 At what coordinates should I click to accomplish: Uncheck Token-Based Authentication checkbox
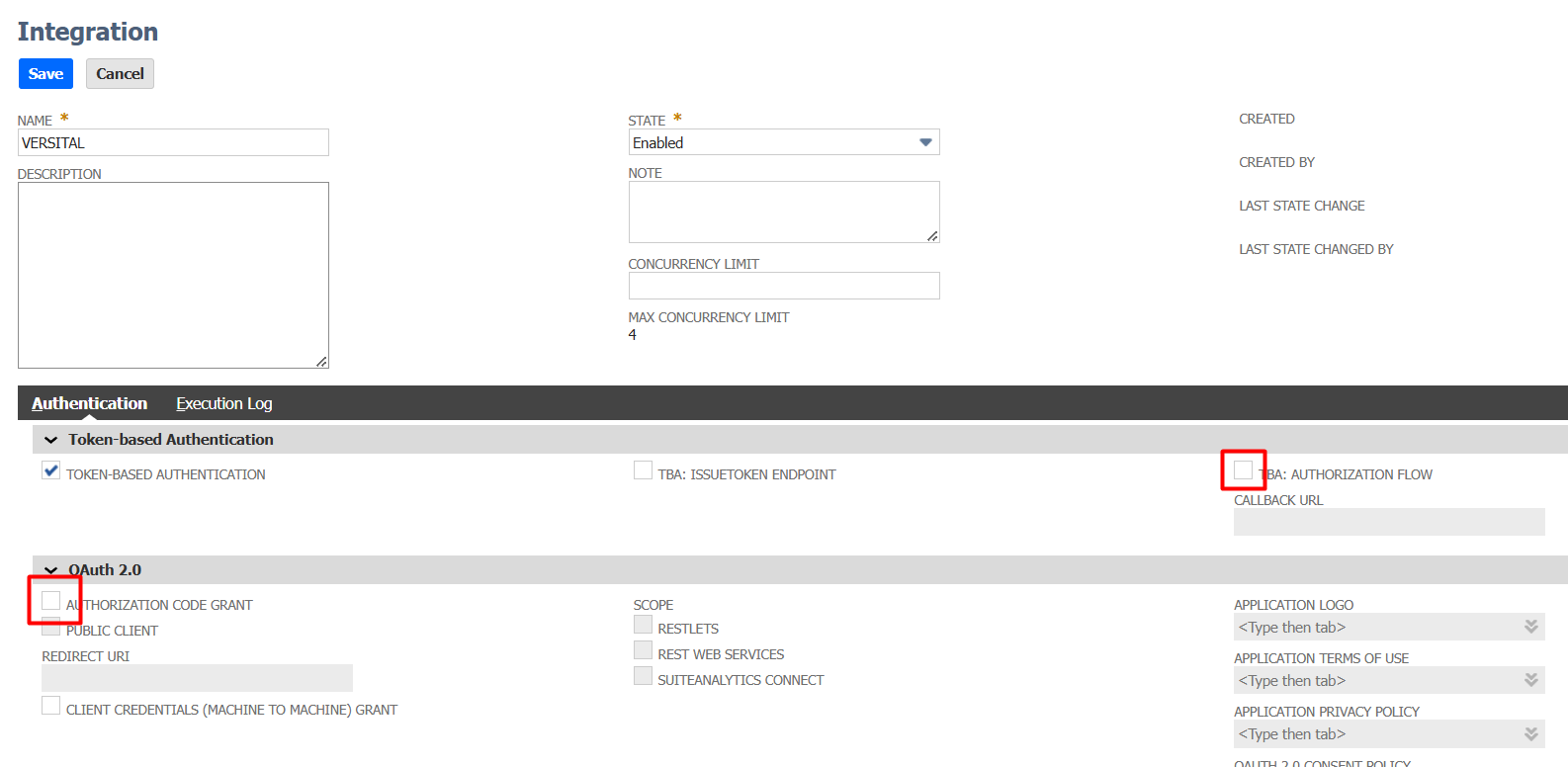pos(51,470)
